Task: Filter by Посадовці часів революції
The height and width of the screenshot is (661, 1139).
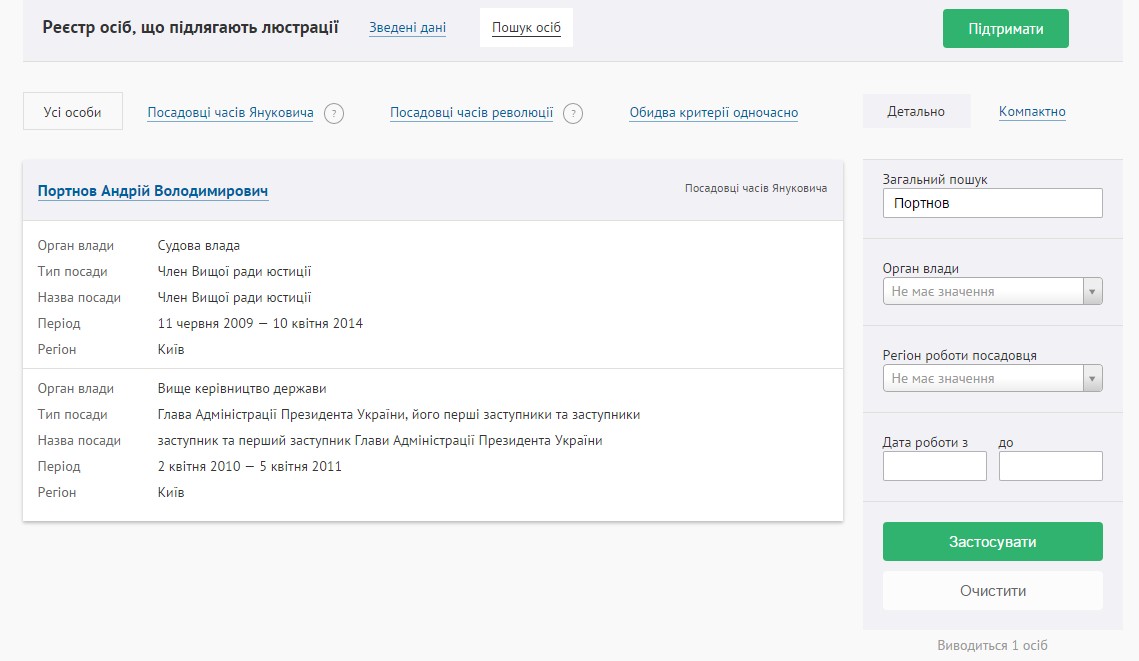Action: click(471, 113)
